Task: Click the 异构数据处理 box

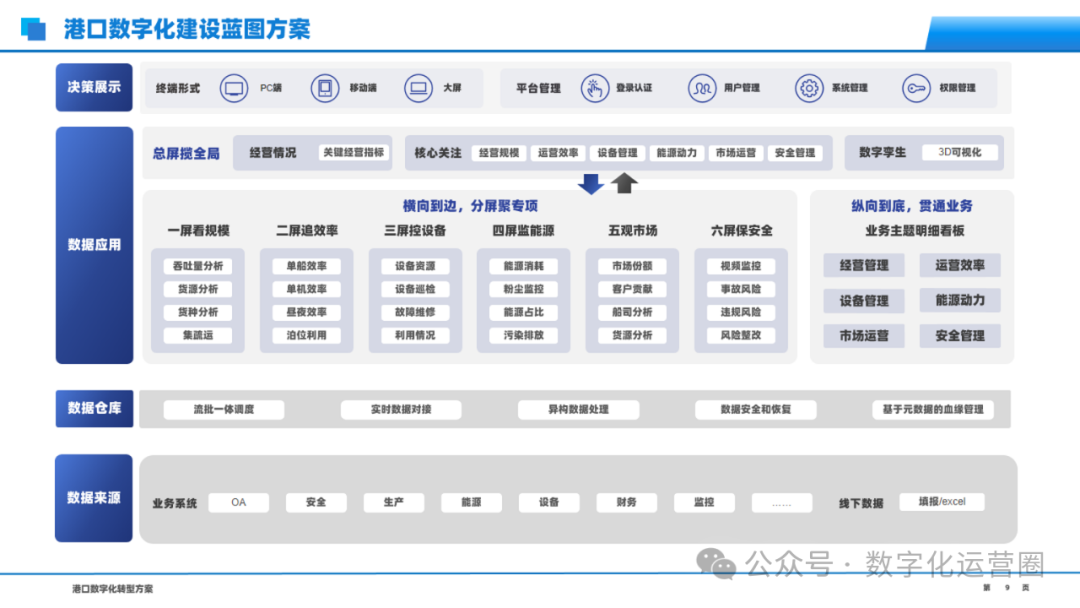Action: coord(579,410)
